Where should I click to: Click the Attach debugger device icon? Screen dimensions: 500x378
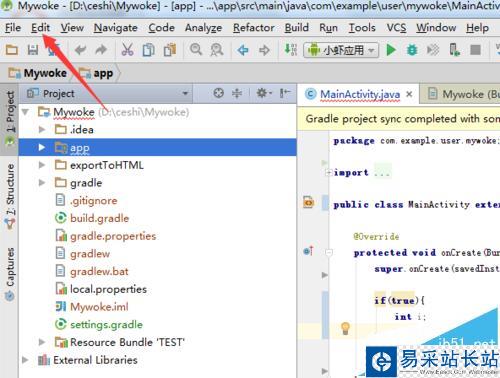[454, 50]
